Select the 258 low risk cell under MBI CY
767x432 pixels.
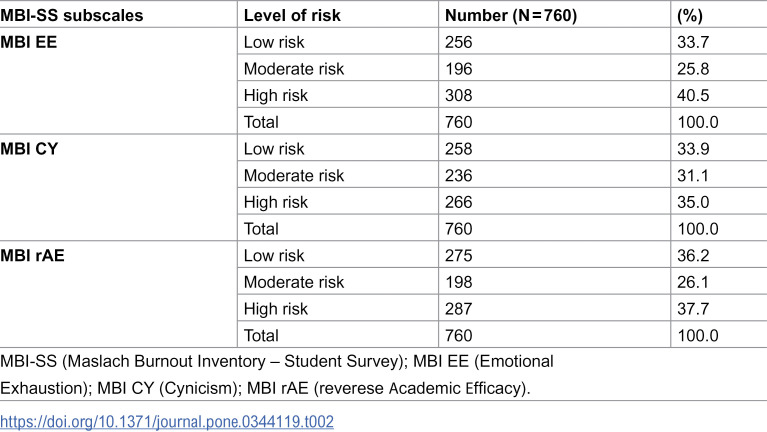pos(458,149)
